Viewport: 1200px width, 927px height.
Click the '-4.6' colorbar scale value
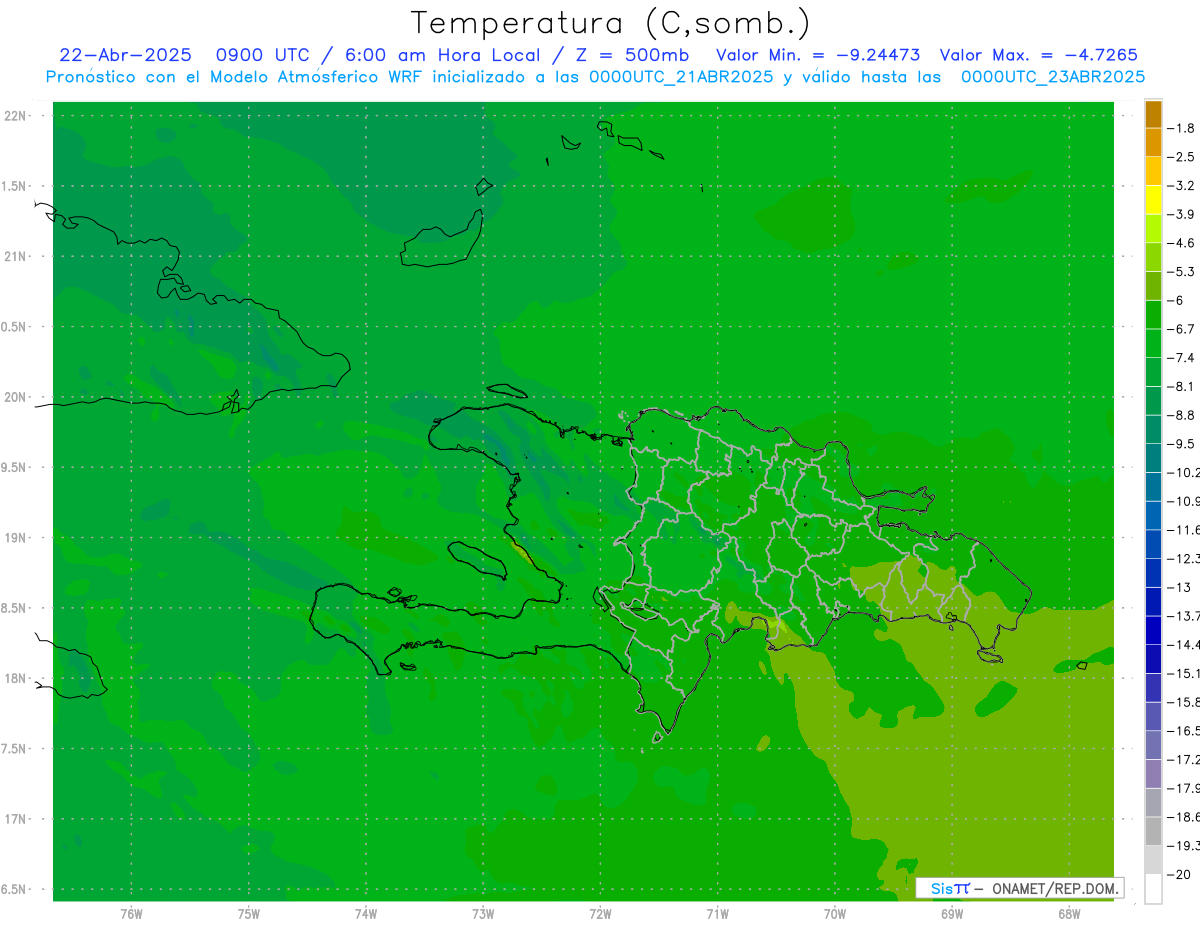[1181, 243]
